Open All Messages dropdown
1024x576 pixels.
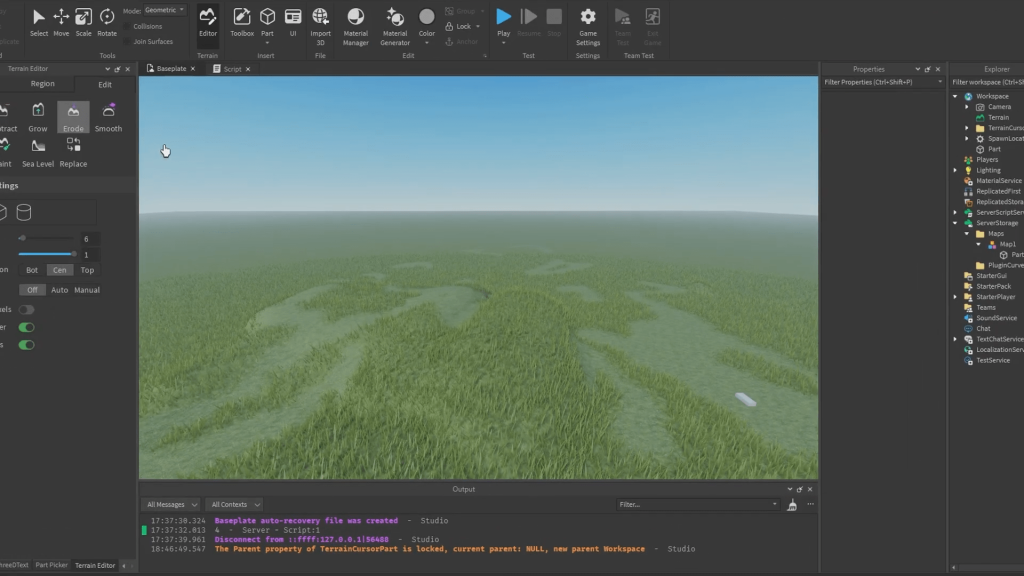[x=172, y=504]
